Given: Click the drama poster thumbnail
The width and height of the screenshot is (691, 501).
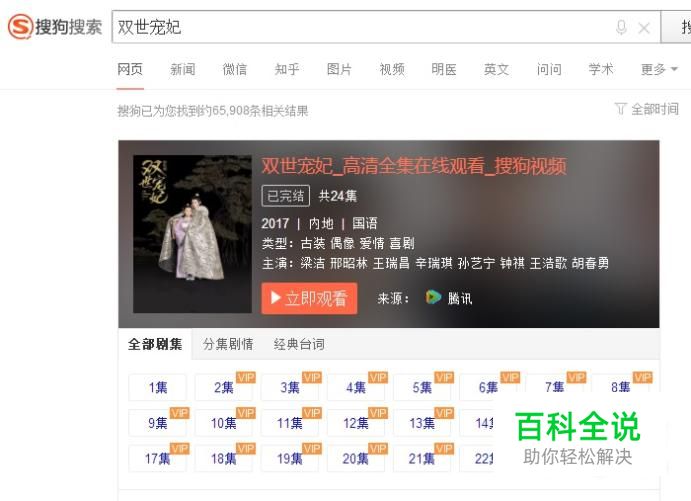Looking at the screenshot, I should pos(192,234).
